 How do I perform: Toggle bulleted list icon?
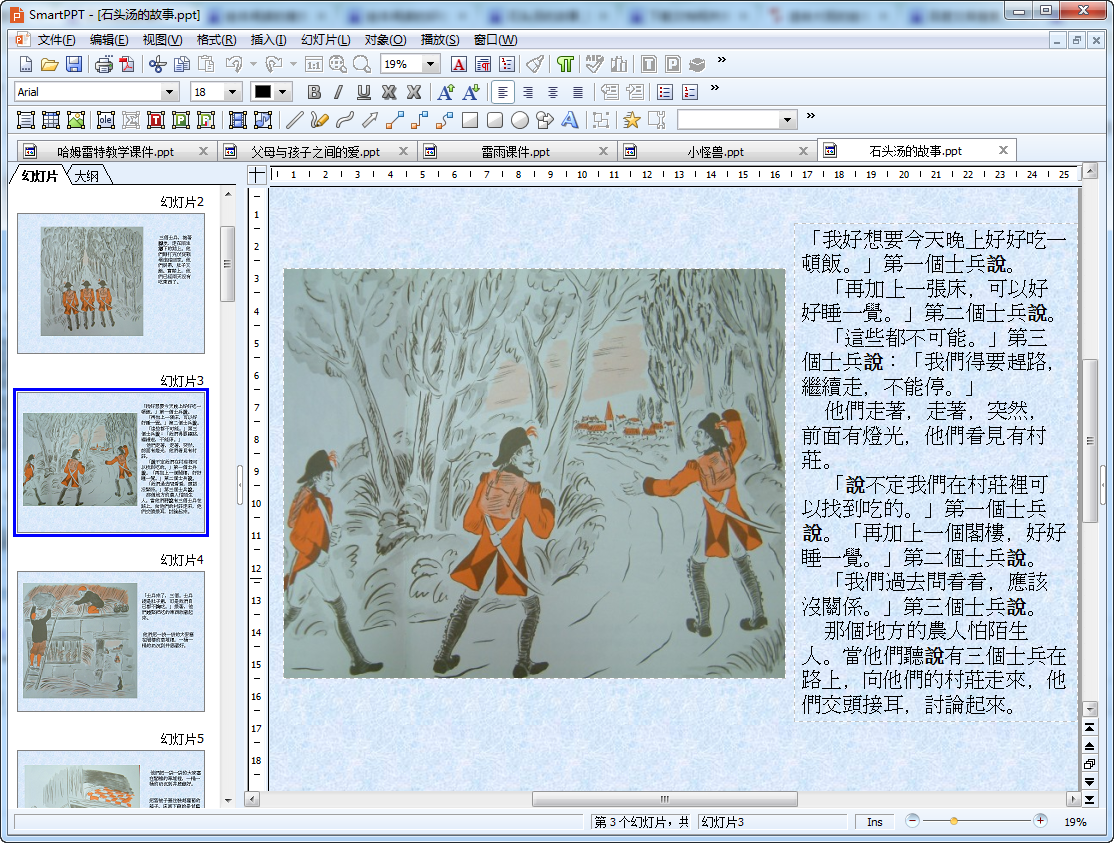coord(665,92)
